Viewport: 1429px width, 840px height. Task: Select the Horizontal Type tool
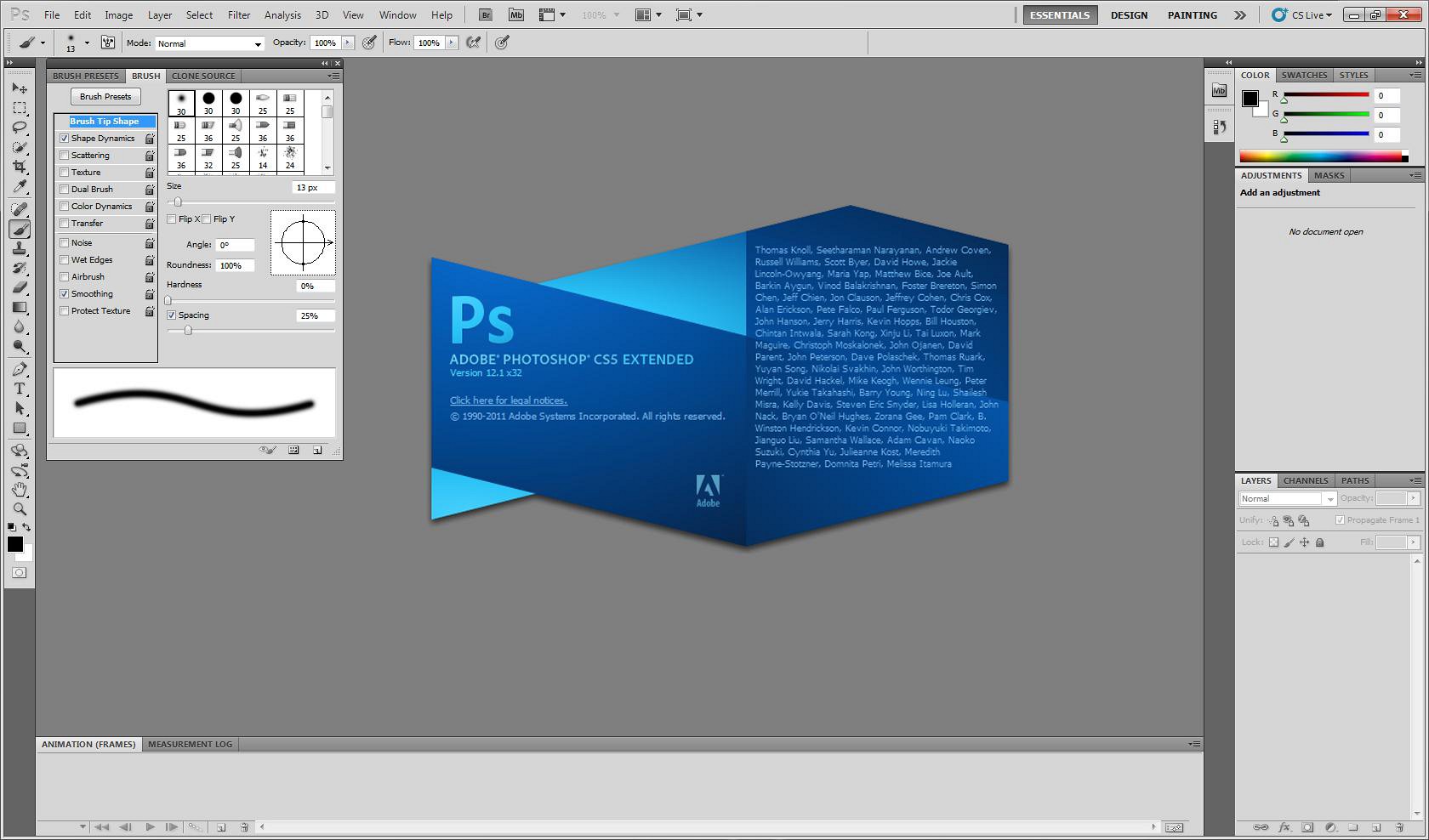(20, 389)
